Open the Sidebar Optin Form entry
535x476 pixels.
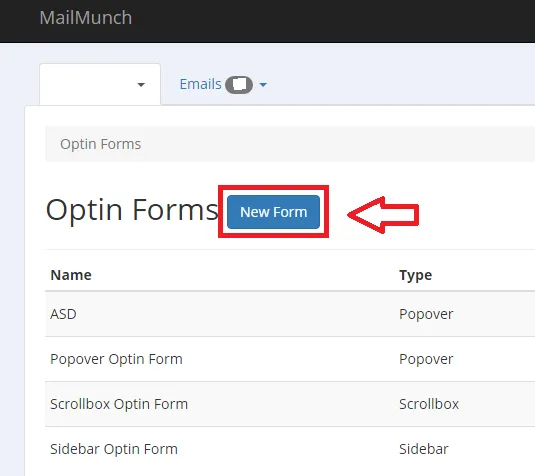coord(114,449)
